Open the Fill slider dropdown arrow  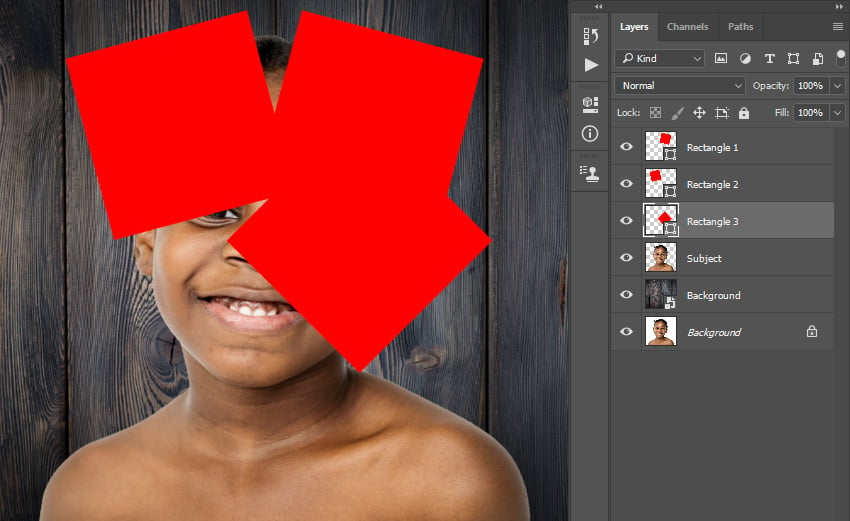coord(838,113)
